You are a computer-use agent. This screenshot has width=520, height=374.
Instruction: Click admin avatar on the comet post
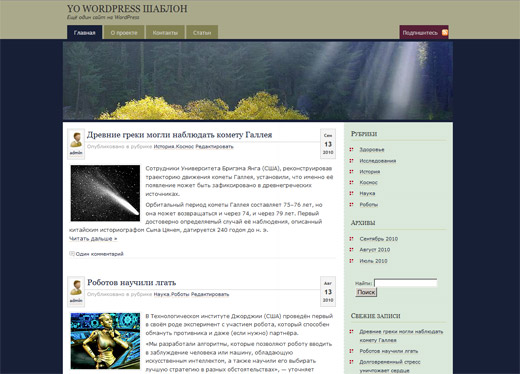coord(76,140)
